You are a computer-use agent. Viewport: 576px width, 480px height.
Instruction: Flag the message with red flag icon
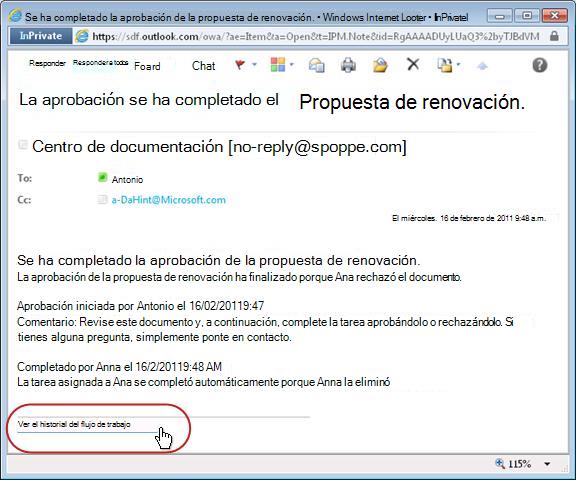[240, 65]
